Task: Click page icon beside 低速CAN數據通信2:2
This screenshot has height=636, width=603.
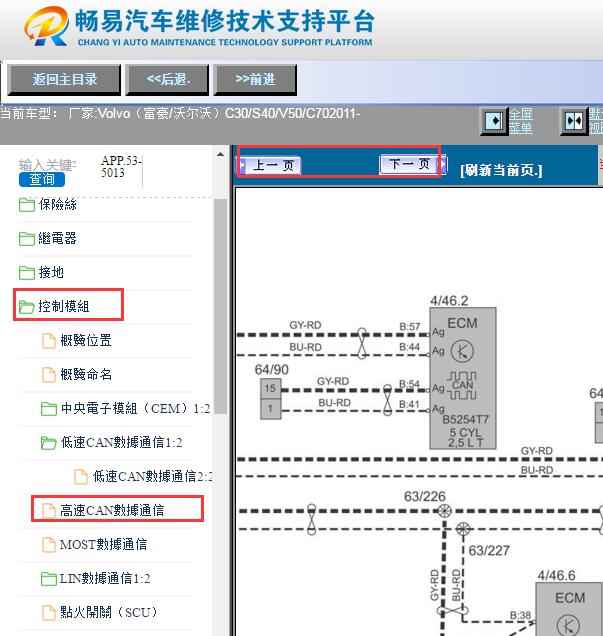Action: [81, 477]
